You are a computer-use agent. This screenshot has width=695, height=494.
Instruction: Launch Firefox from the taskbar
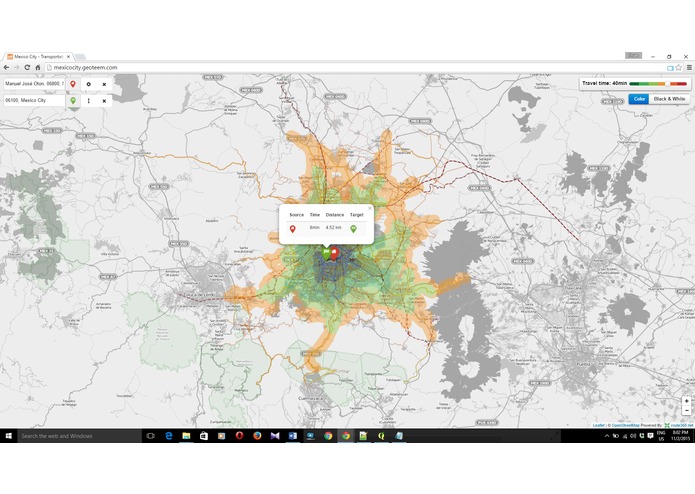pos(257,436)
